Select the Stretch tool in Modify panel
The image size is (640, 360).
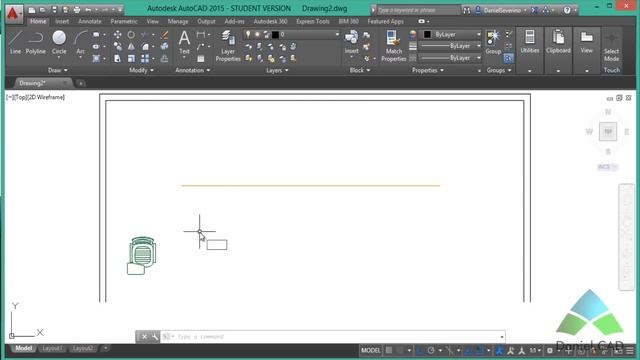pyautogui.click(x=118, y=58)
